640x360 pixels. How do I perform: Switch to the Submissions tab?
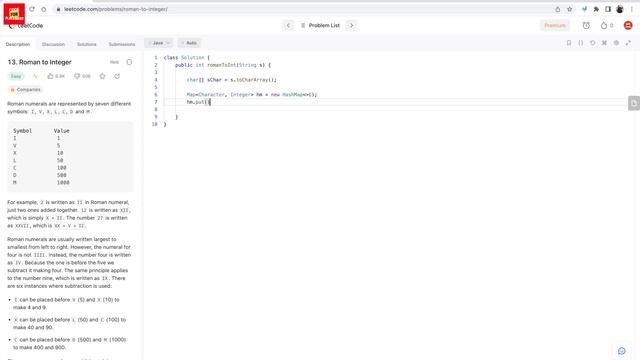click(x=122, y=44)
